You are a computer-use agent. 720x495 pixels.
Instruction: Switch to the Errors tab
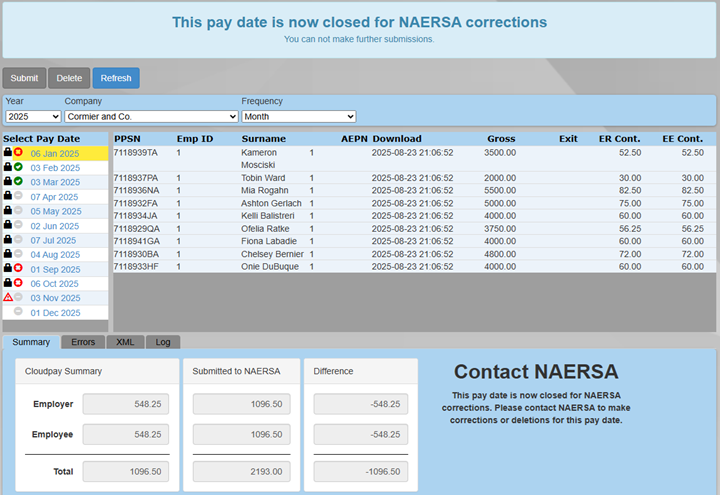[83, 342]
